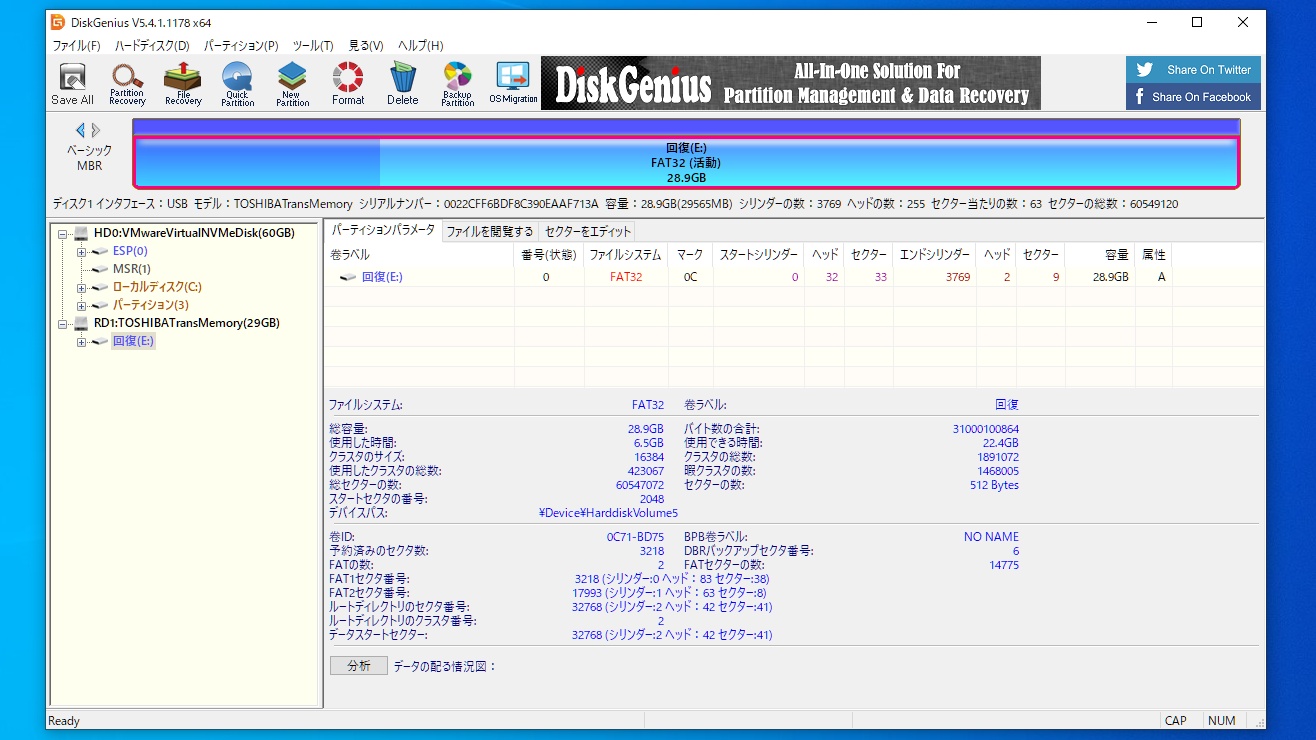Open the ツール(T) menu
The image size is (1316, 740).
313,45
